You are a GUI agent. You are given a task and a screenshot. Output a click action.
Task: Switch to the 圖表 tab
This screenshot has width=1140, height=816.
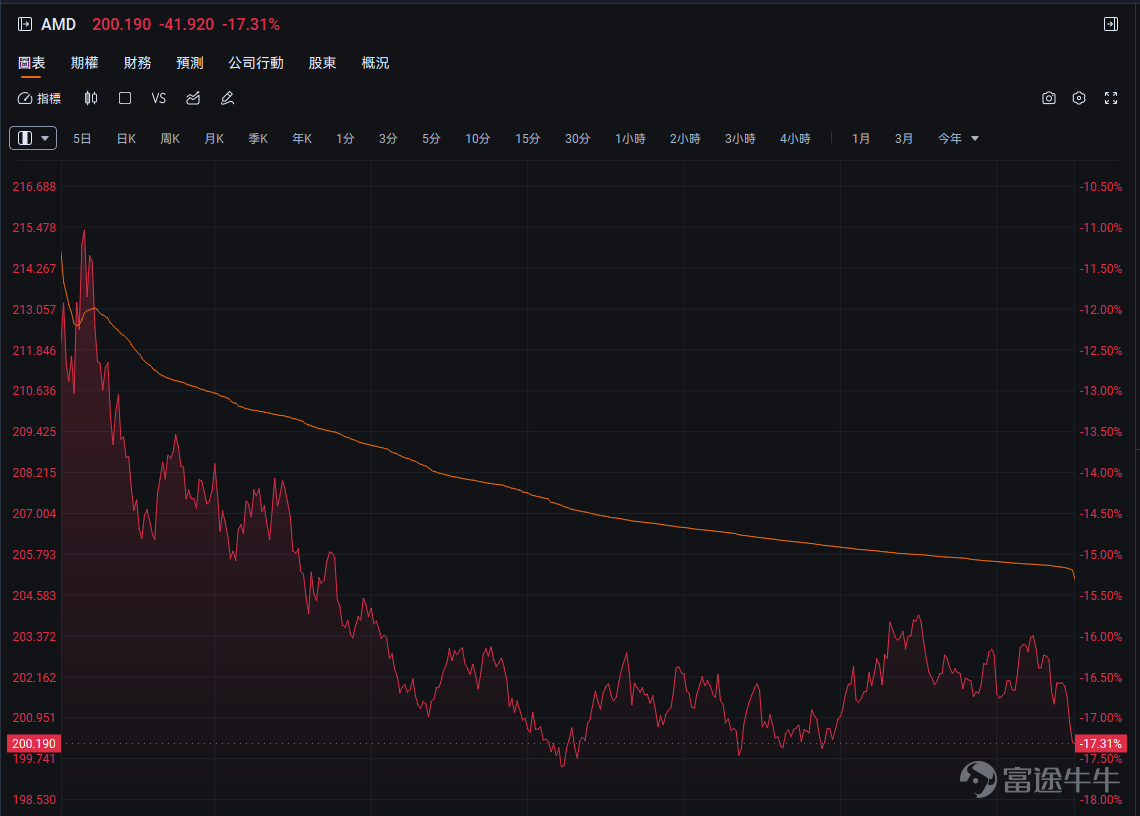31,63
